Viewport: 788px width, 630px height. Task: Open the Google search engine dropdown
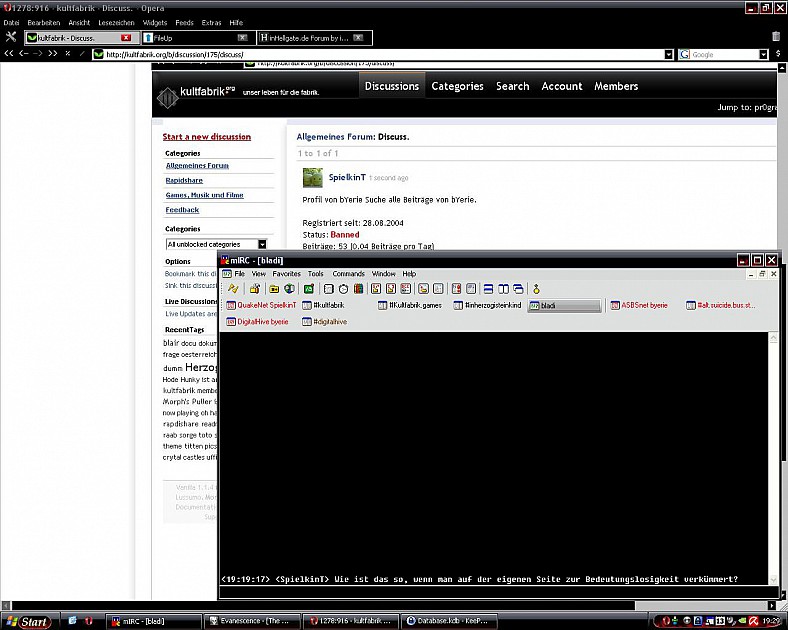click(763, 54)
